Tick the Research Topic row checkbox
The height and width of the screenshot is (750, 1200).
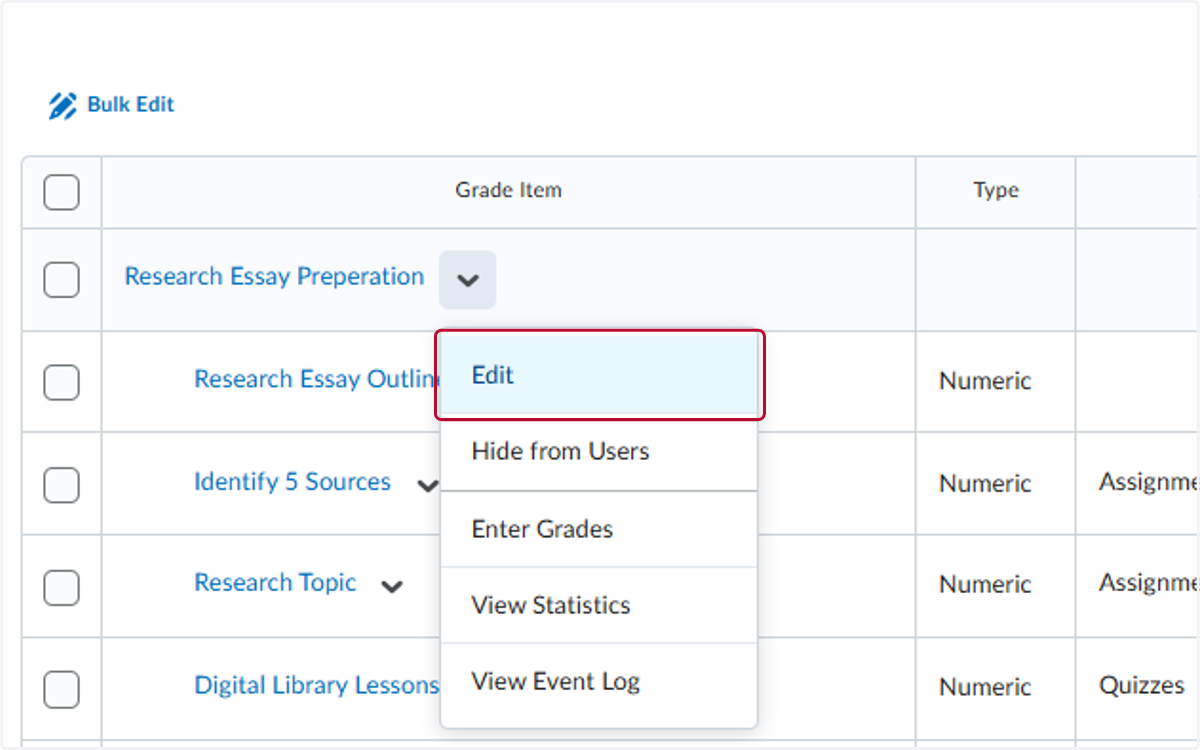coord(61,586)
